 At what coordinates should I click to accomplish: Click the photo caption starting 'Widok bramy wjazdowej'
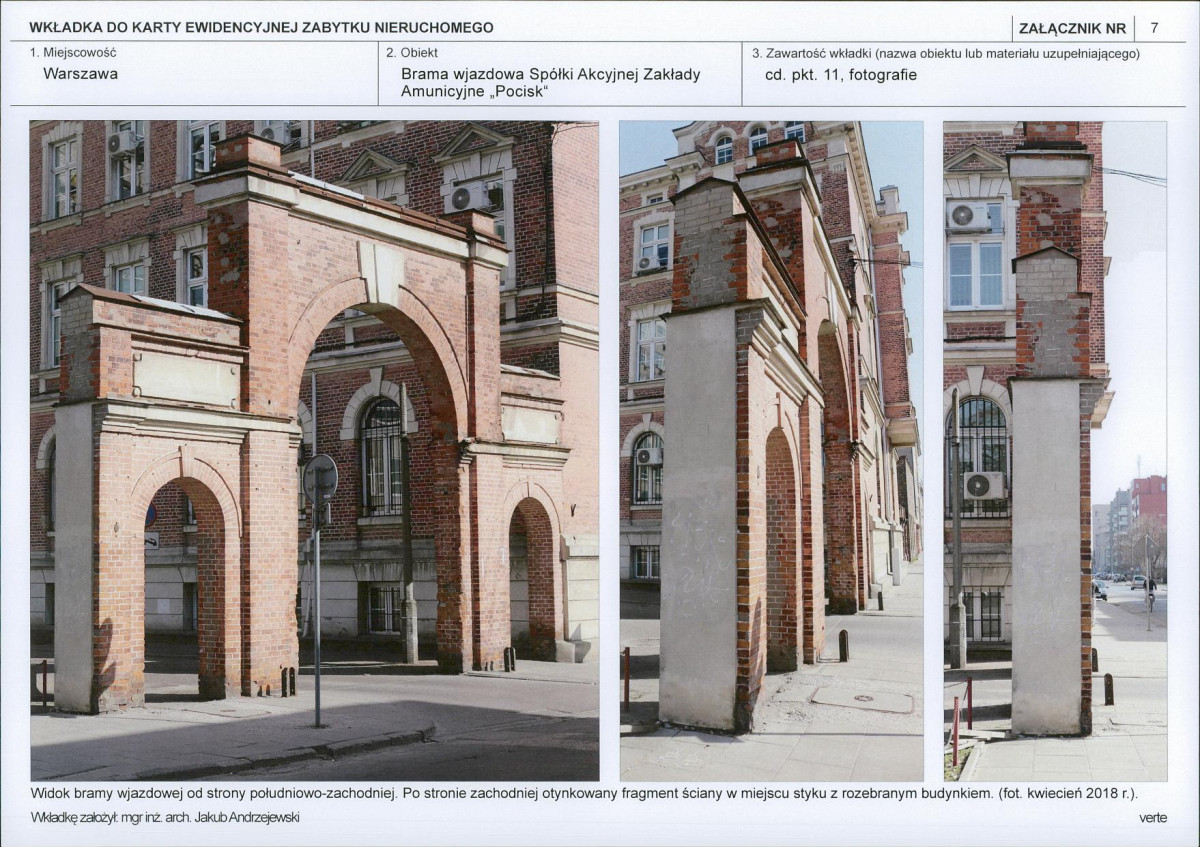tap(584, 793)
